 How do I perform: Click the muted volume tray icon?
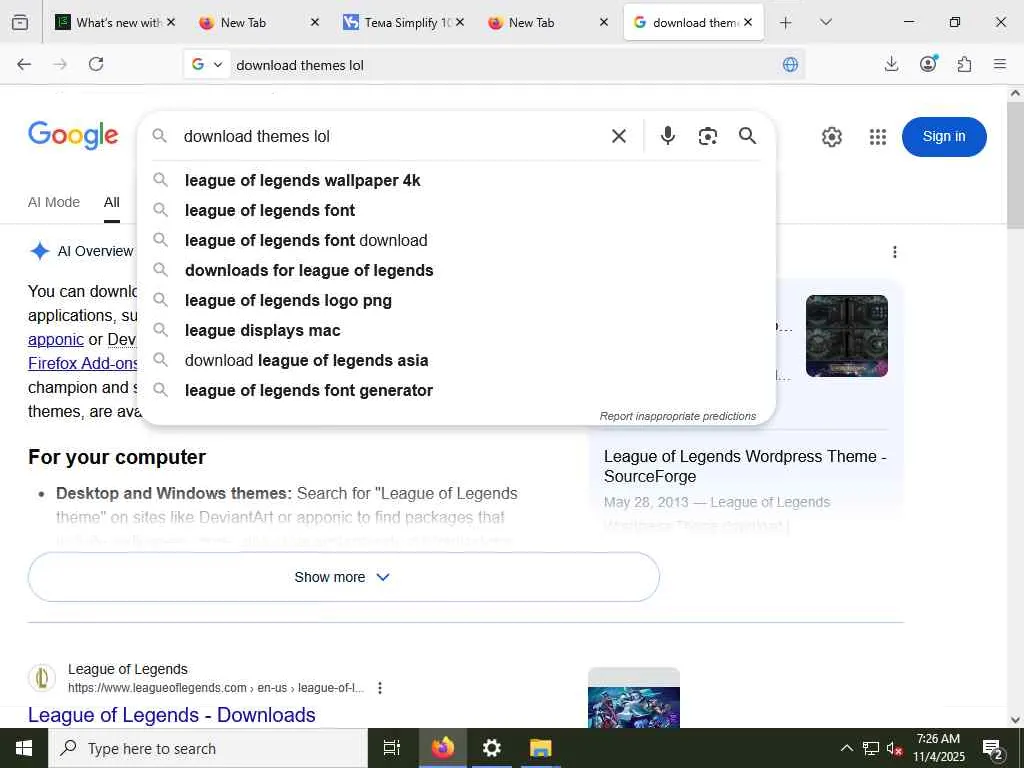tap(895, 748)
